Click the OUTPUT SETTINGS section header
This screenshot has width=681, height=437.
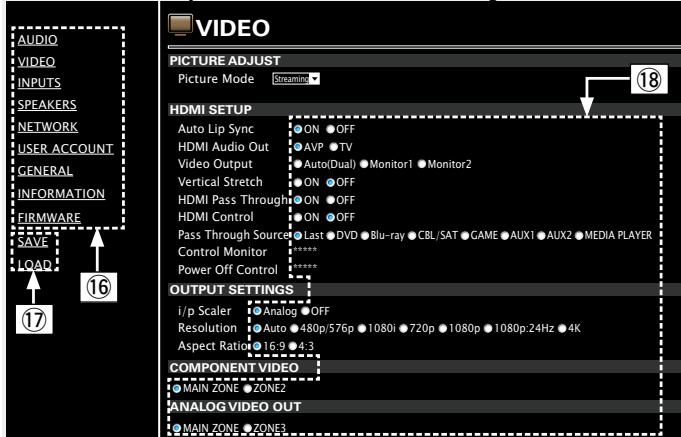click(231, 290)
